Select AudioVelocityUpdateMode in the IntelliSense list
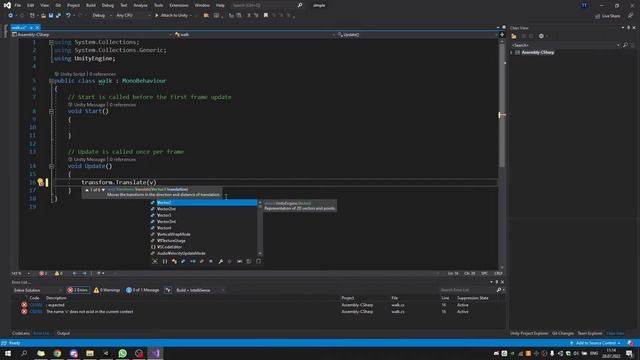 [x=204, y=253]
